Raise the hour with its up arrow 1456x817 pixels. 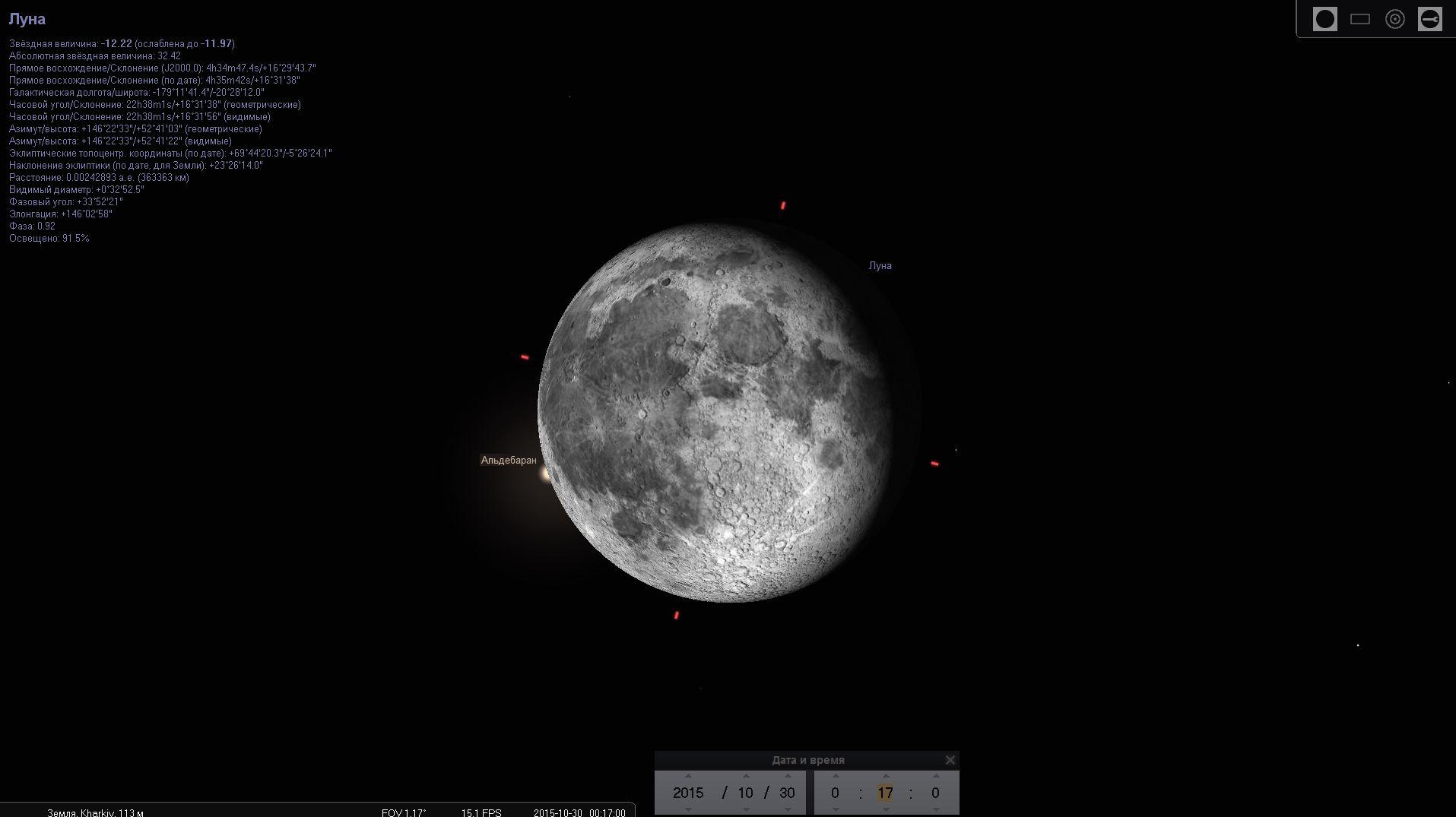(836, 776)
